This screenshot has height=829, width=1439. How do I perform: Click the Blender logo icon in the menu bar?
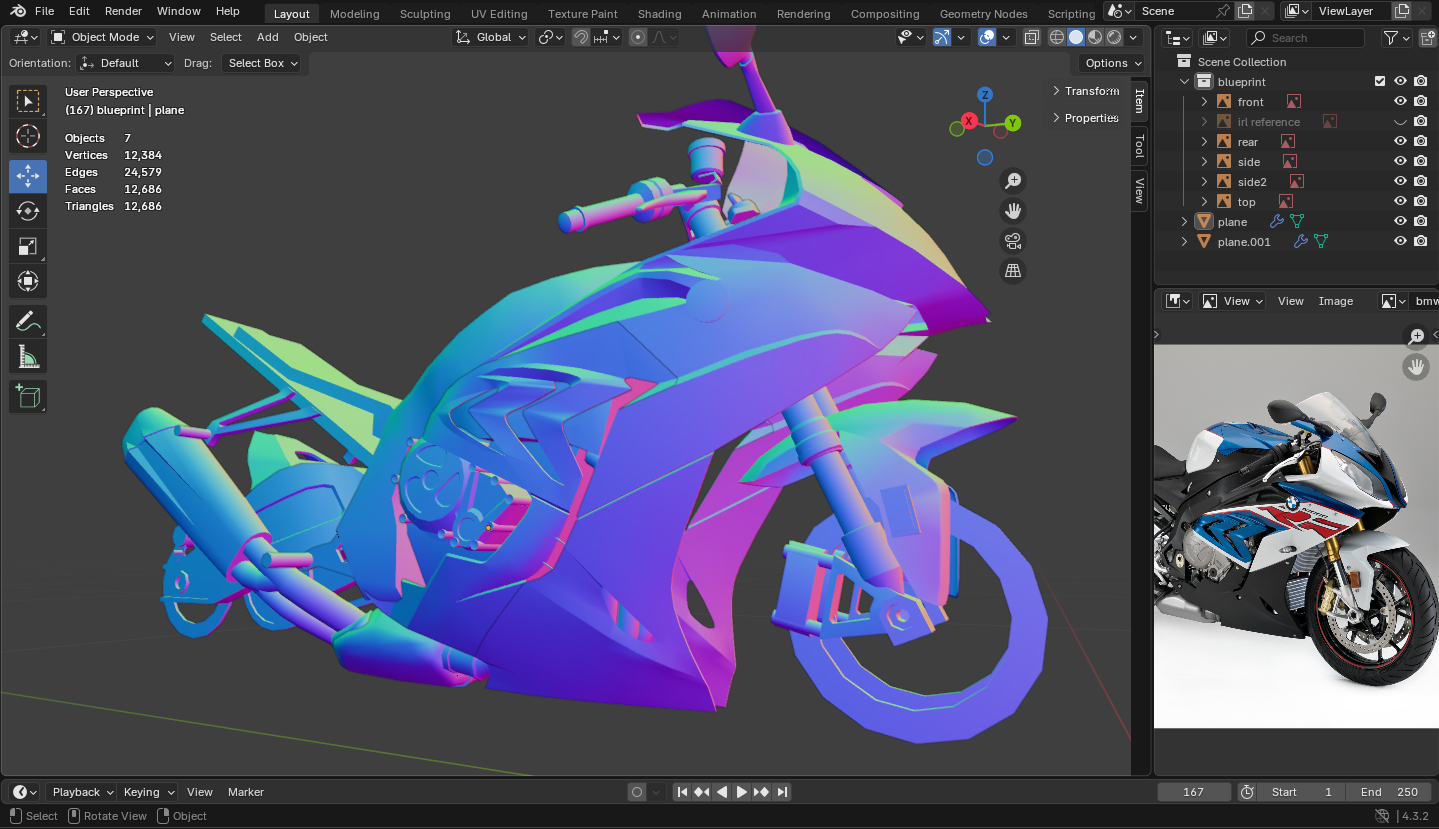click(18, 11)
